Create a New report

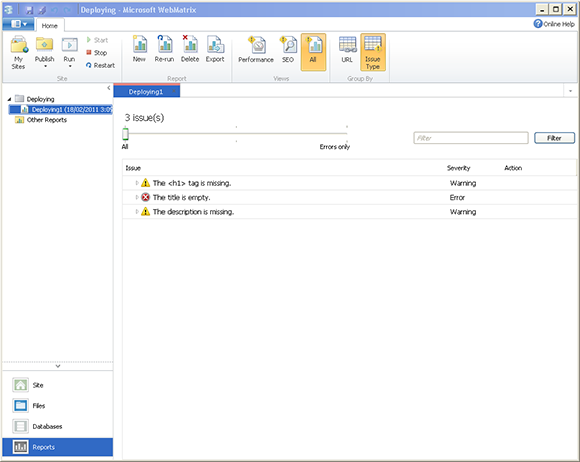pos(139,48)
